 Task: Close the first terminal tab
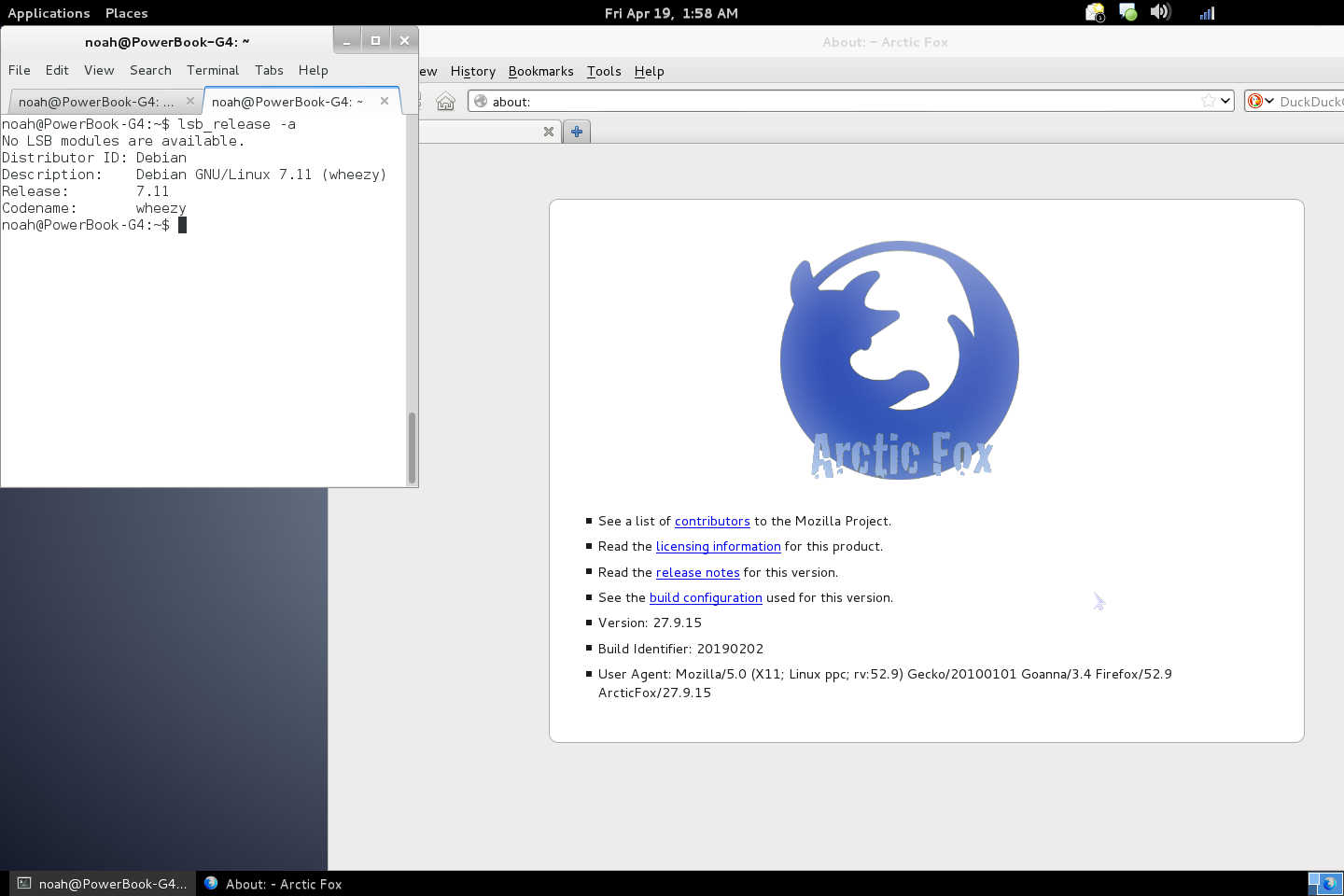pyautogui.click(x=190, y=101)
